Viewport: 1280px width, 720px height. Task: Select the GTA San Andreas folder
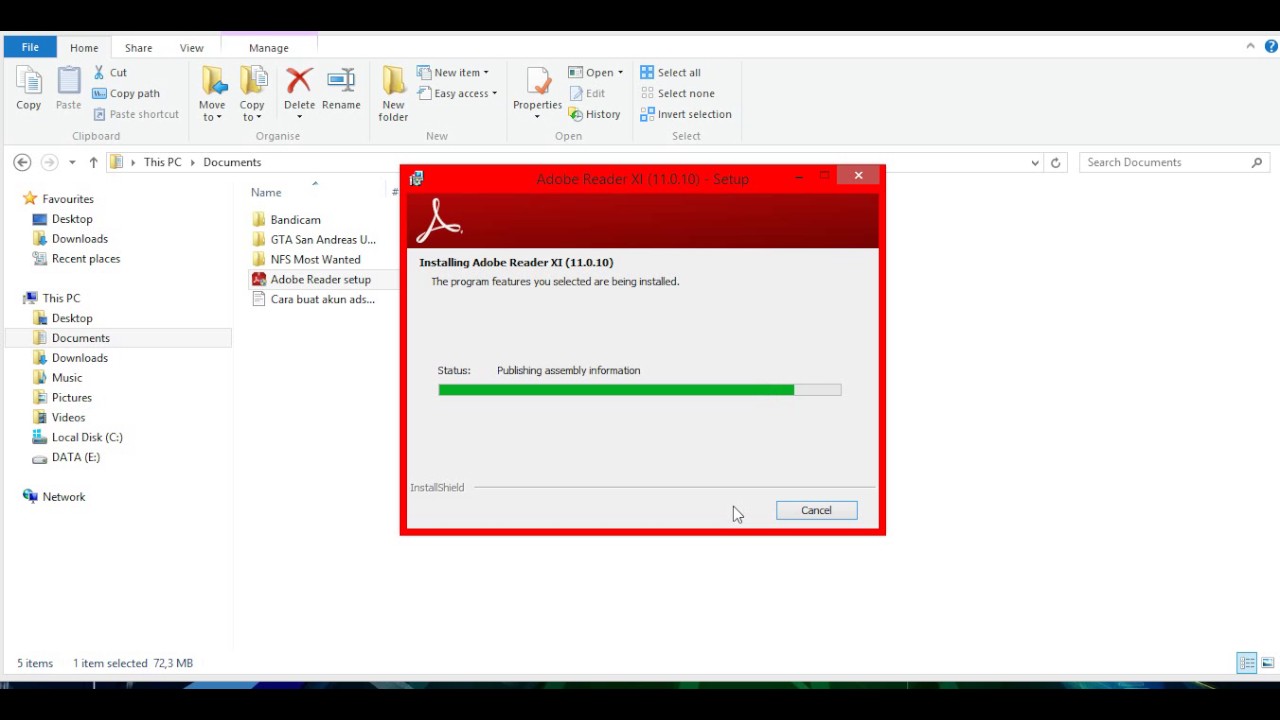click(x=323, y=240)
